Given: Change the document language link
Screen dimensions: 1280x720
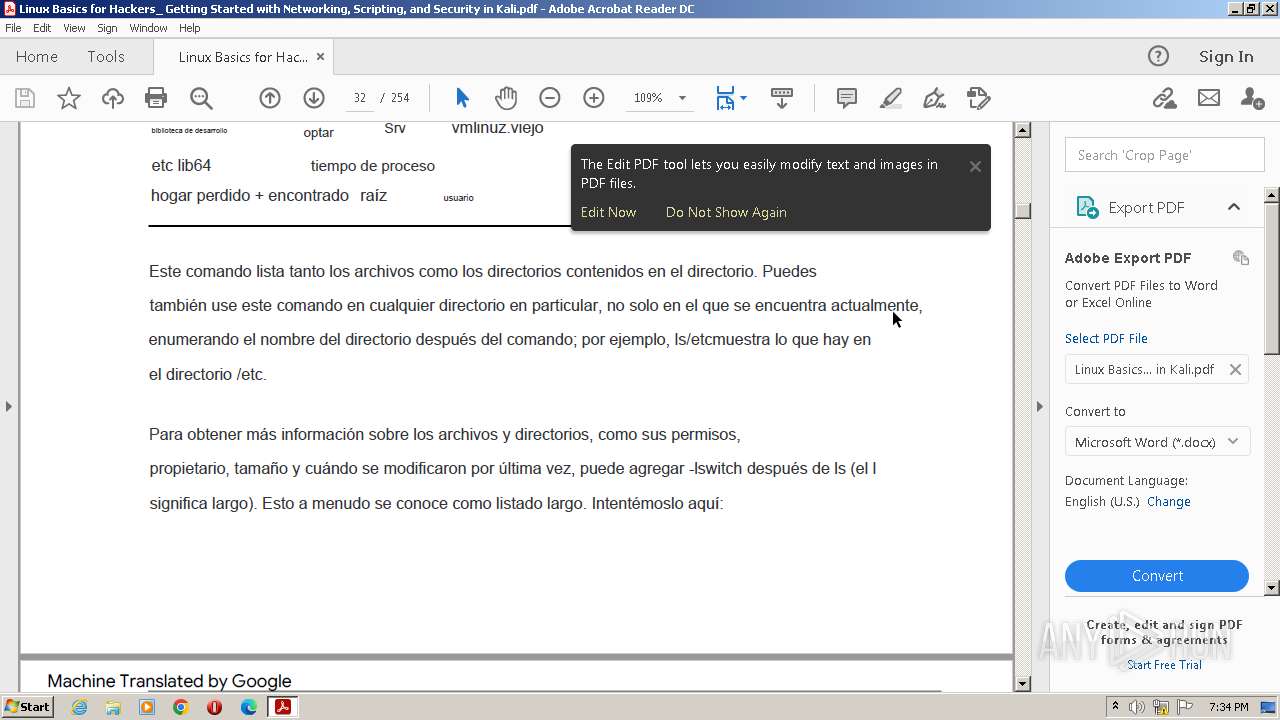Looking at the screenshot, I should coord(1168,502).
